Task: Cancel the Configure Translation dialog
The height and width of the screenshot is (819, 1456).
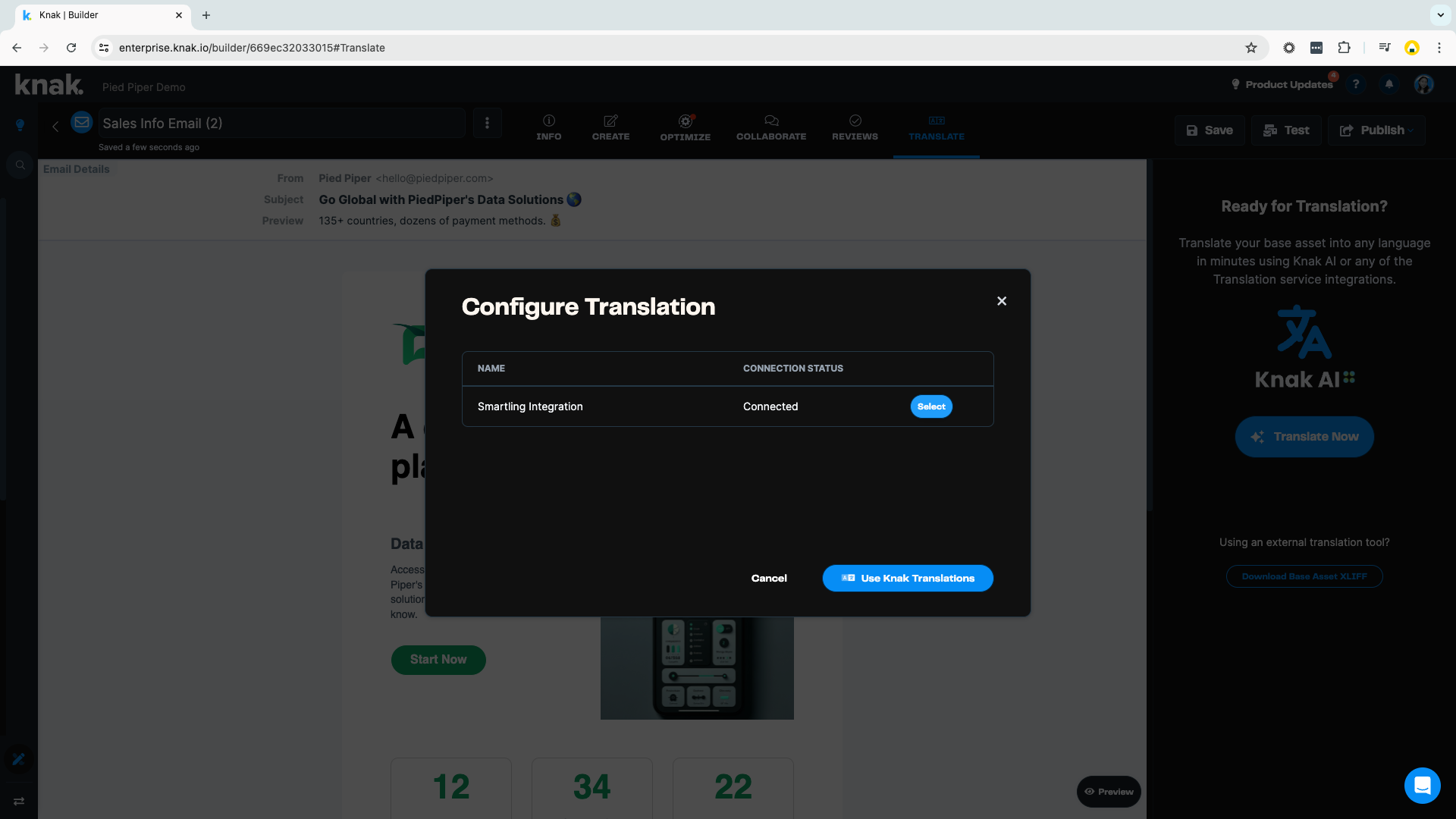Action: 769,578
